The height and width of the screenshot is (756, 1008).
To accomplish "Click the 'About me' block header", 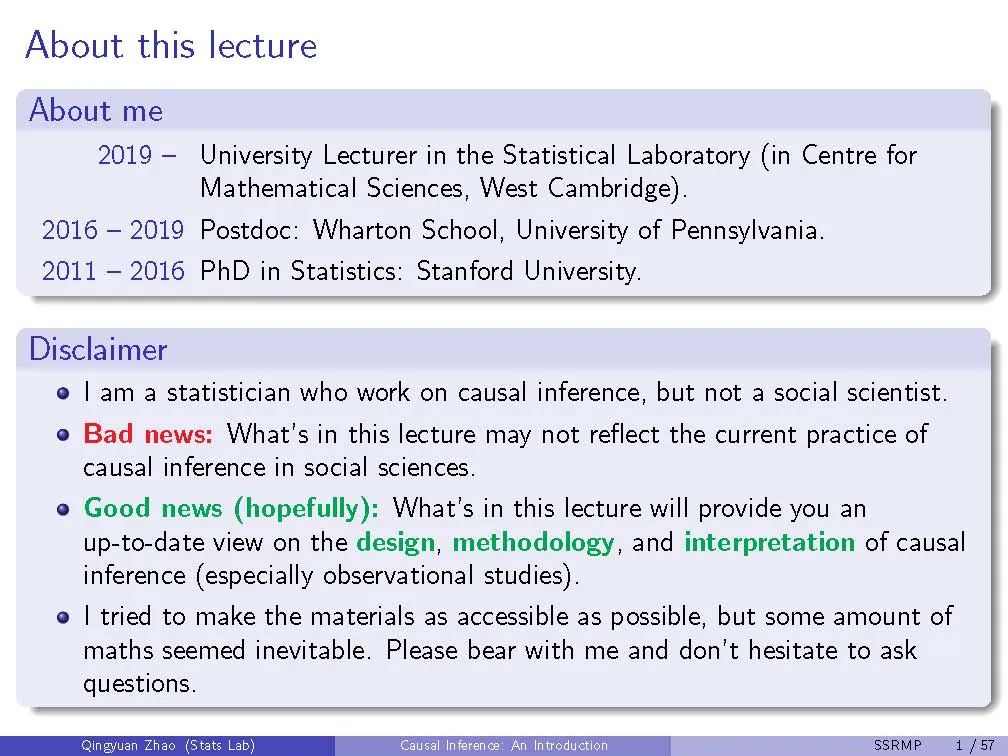I will [x=96, y=110].
